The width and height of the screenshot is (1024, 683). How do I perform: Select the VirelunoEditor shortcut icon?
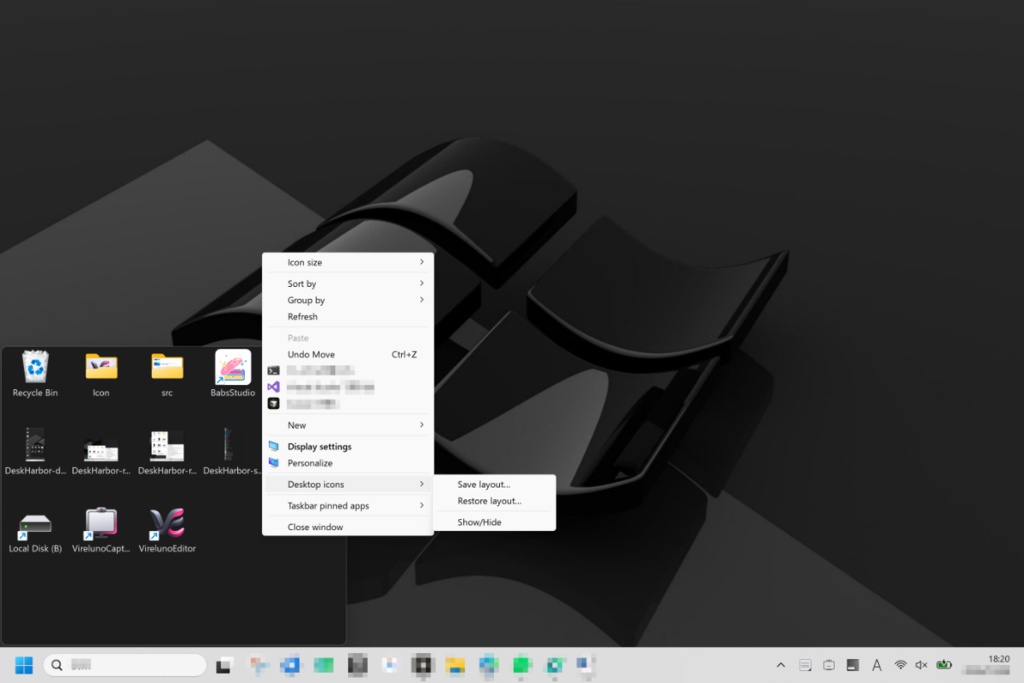(x=167, y=530)
